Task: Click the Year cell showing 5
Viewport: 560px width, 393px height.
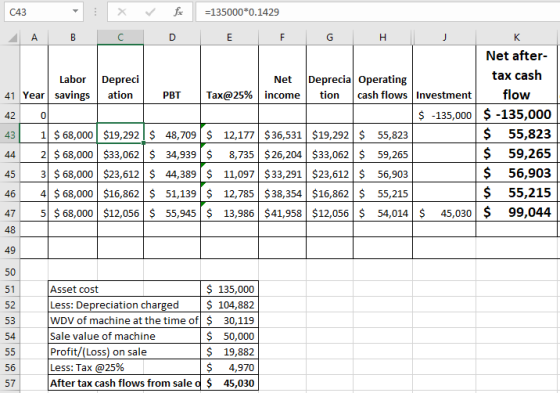Action: point(34,213)
